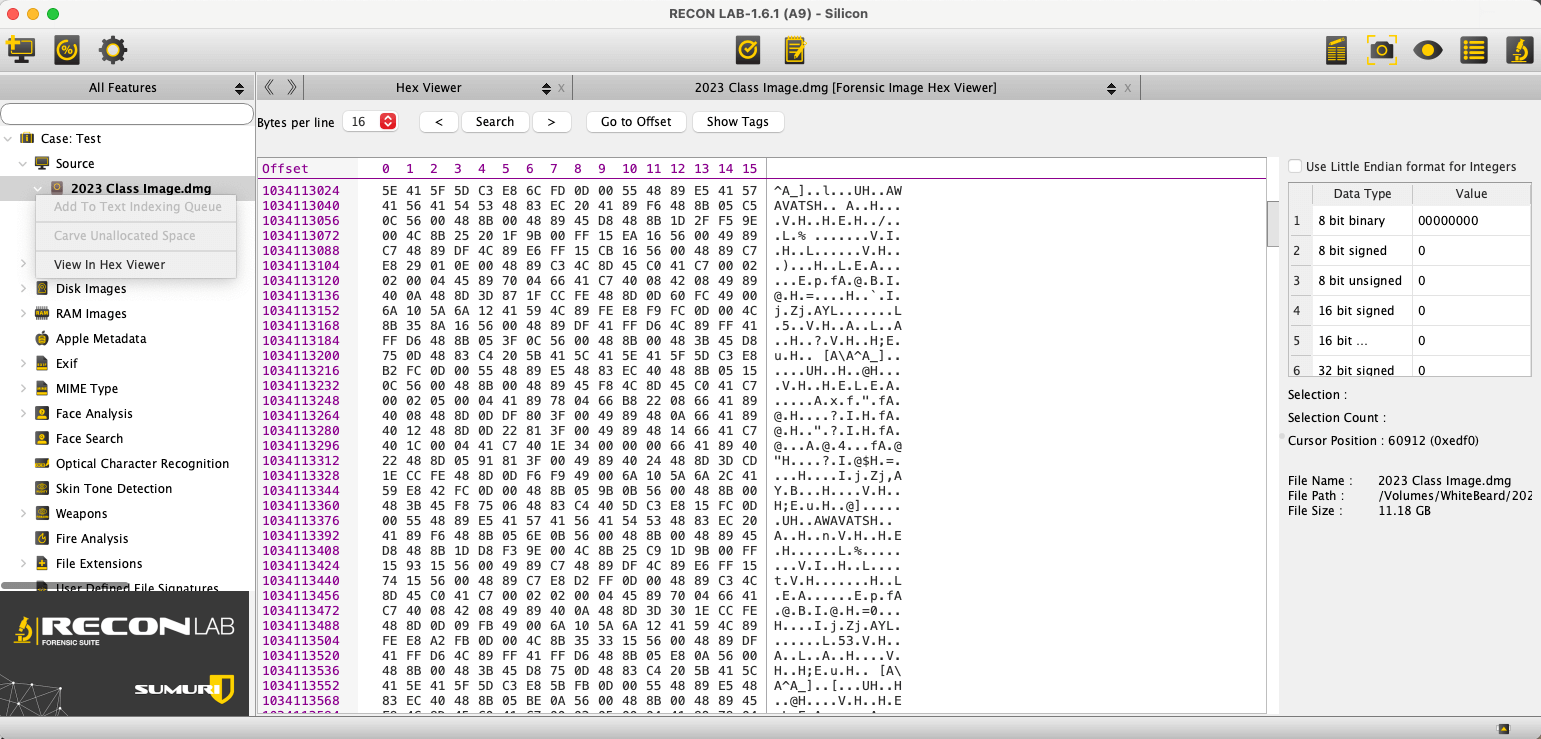The image size is (1541, 739).
Task: Toggle the eye visibility icon
Action: [x=1427, y=49]
